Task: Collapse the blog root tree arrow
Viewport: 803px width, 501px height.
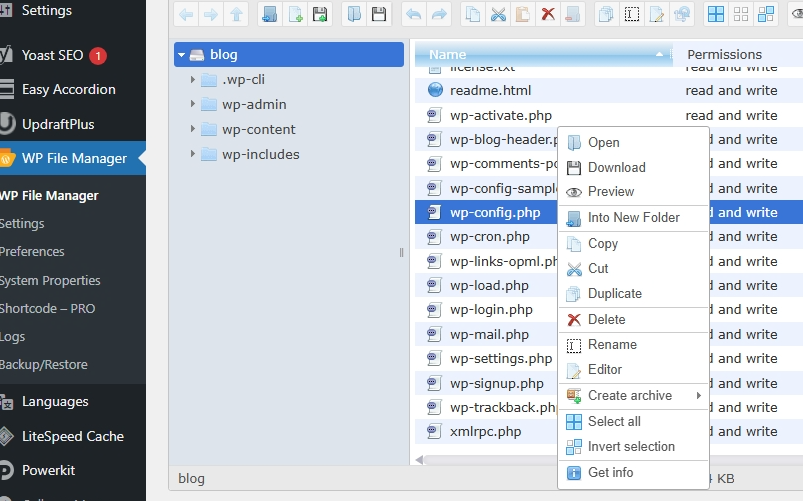Action: tap(181, 54)
